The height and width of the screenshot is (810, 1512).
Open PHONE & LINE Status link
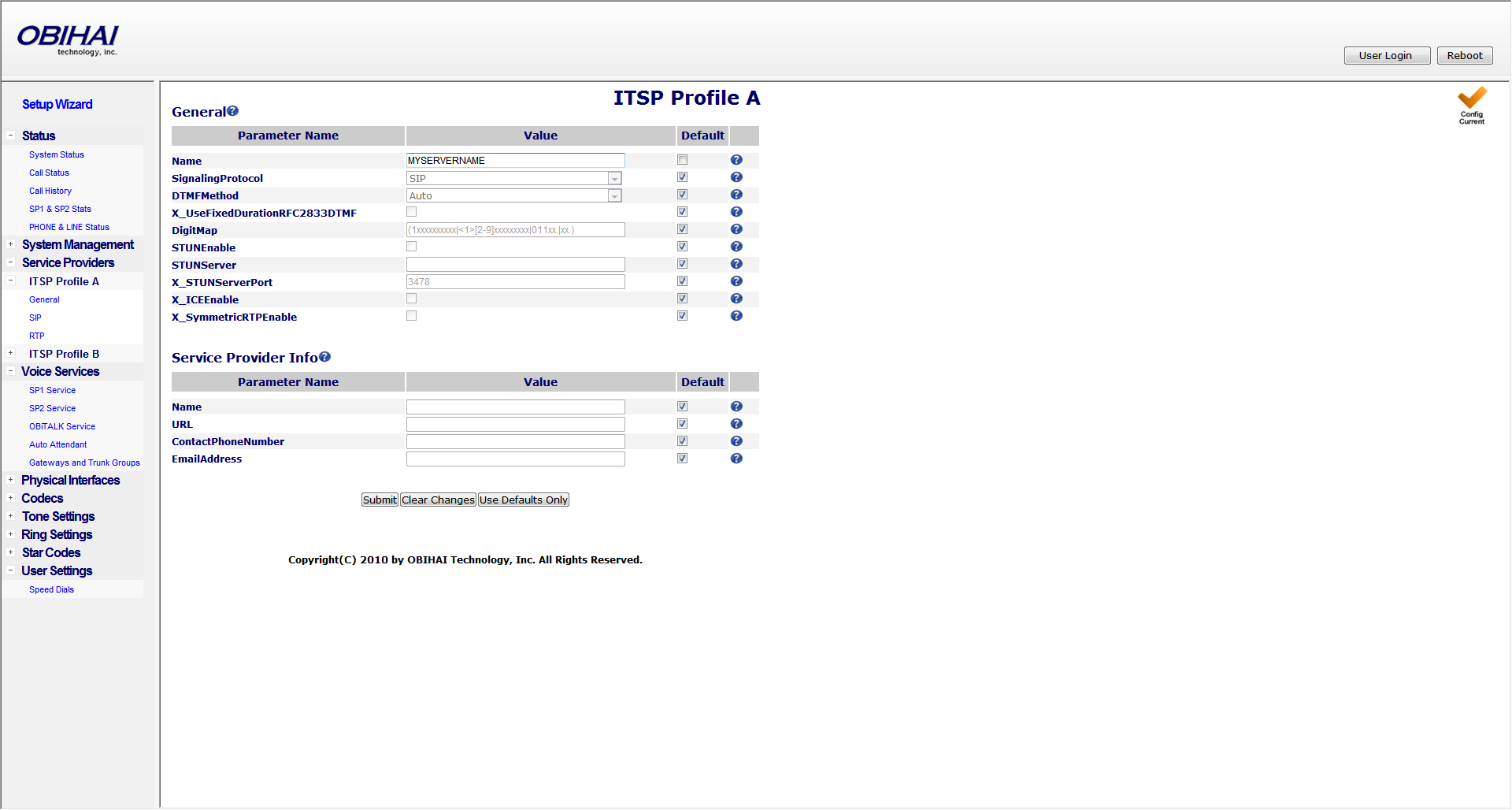pyautogui.click(x=69, y=228)
